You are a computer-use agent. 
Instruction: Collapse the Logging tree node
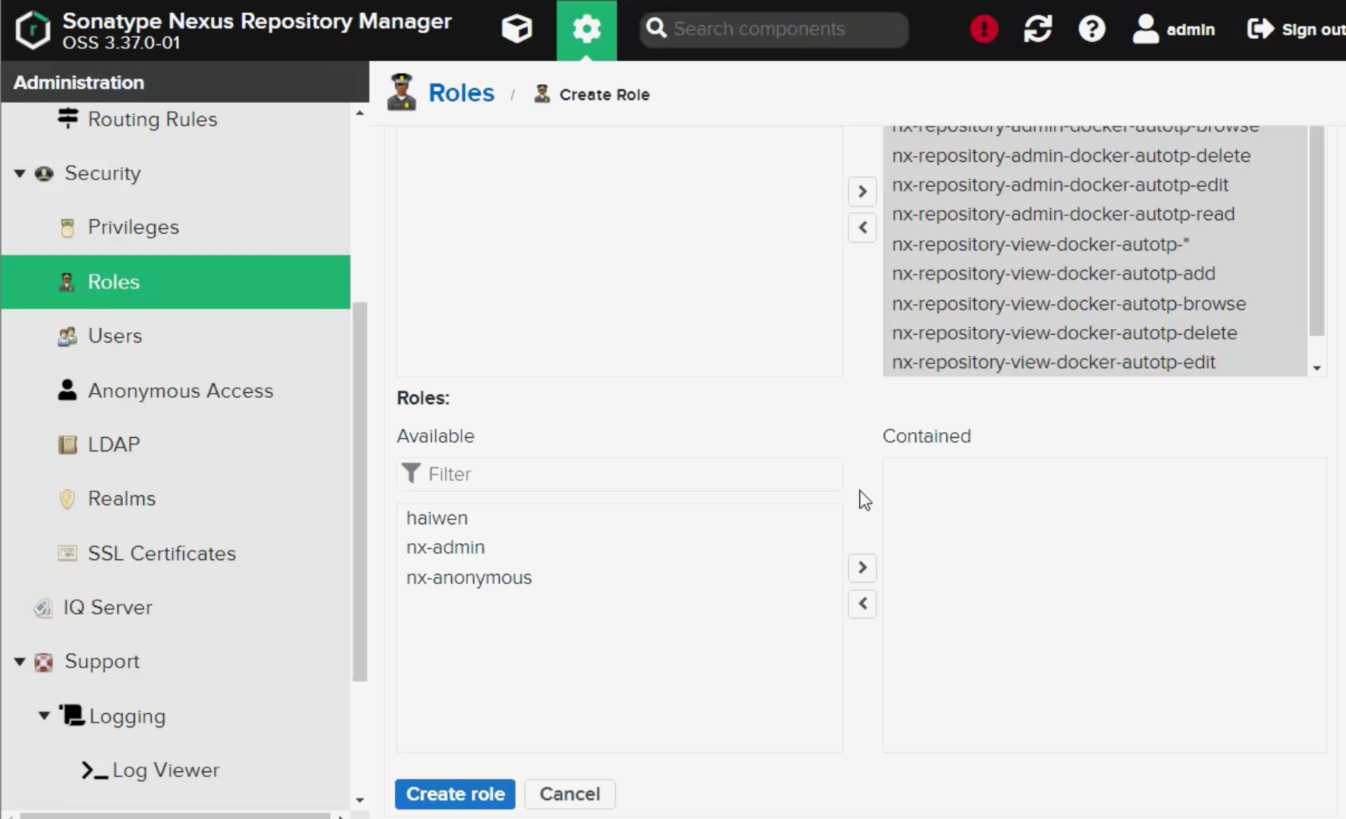tap(44, 716)
